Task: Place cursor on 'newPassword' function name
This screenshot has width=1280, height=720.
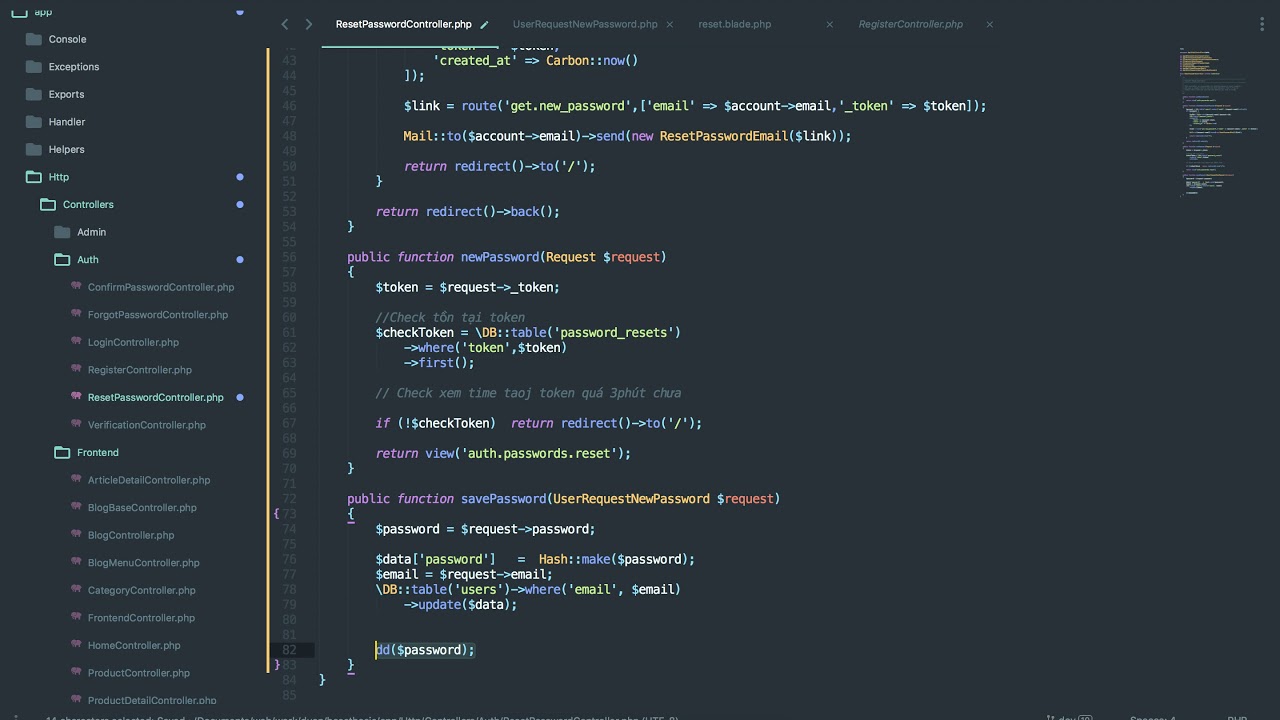Action: click(x=500, y=257)
